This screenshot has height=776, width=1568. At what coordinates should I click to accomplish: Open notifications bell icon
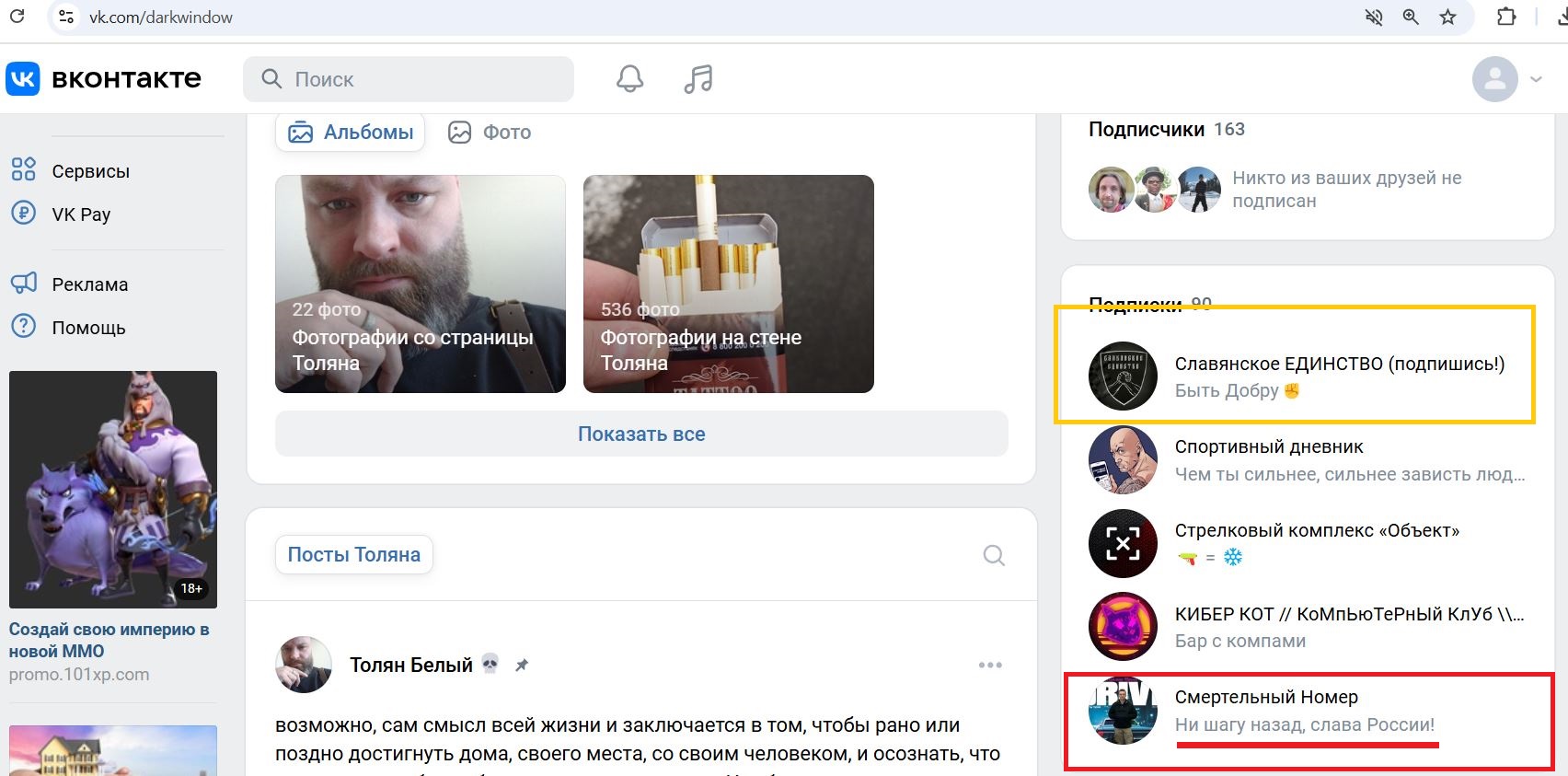point(630,79)
